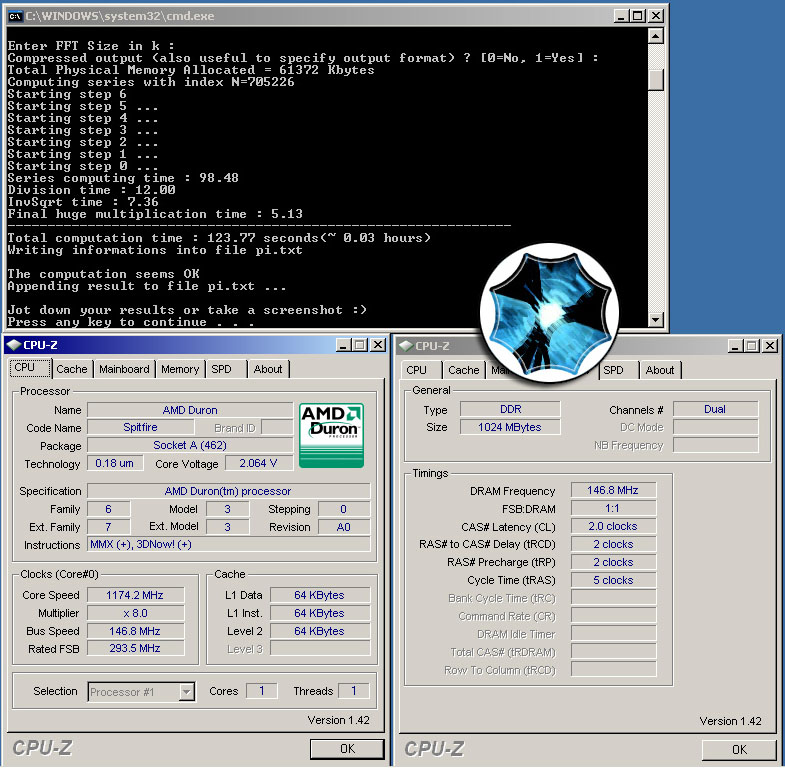Click 'Press any key to continue' line in cmd

131,322
